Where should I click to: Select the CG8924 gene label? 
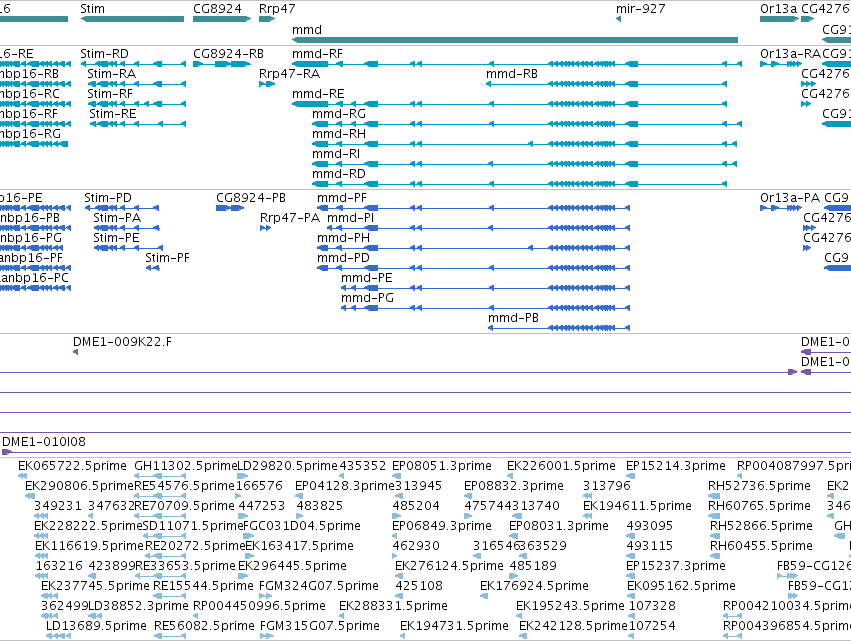pyautogui.click(x=217, y=9)
